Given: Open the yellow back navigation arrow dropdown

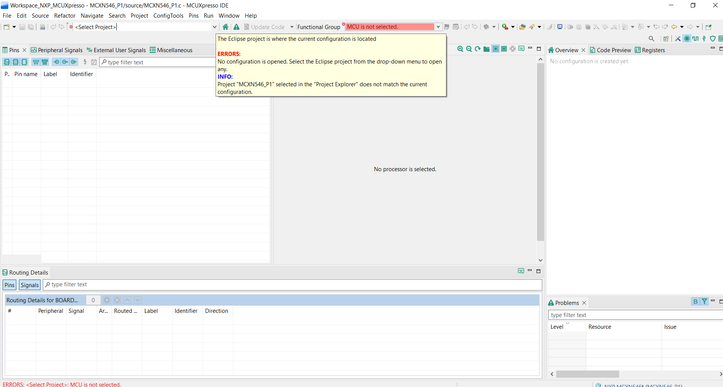Looking at the screenshot, I should 682,27.
